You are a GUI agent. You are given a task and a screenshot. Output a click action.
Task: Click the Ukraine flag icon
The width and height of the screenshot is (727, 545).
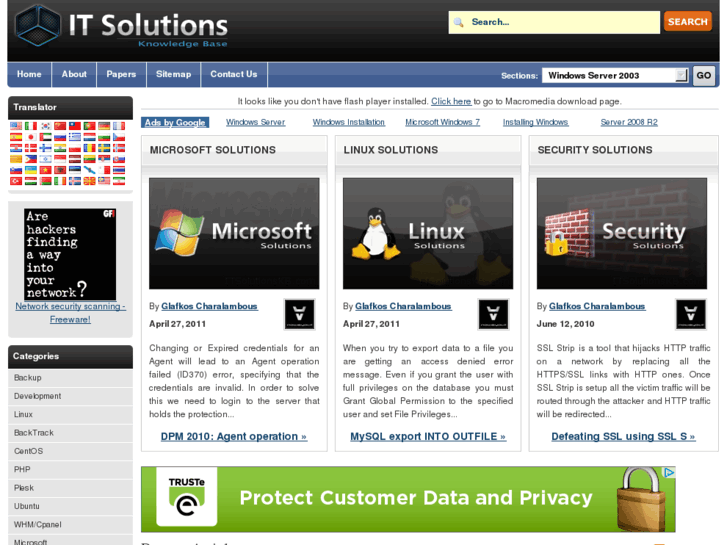[31, 170]
